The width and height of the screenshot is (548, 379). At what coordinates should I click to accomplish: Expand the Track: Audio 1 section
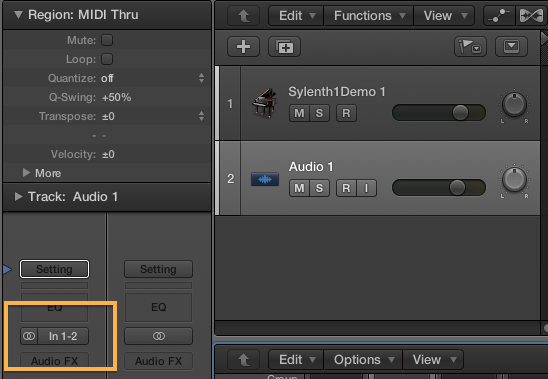click(x=19, y=196)
